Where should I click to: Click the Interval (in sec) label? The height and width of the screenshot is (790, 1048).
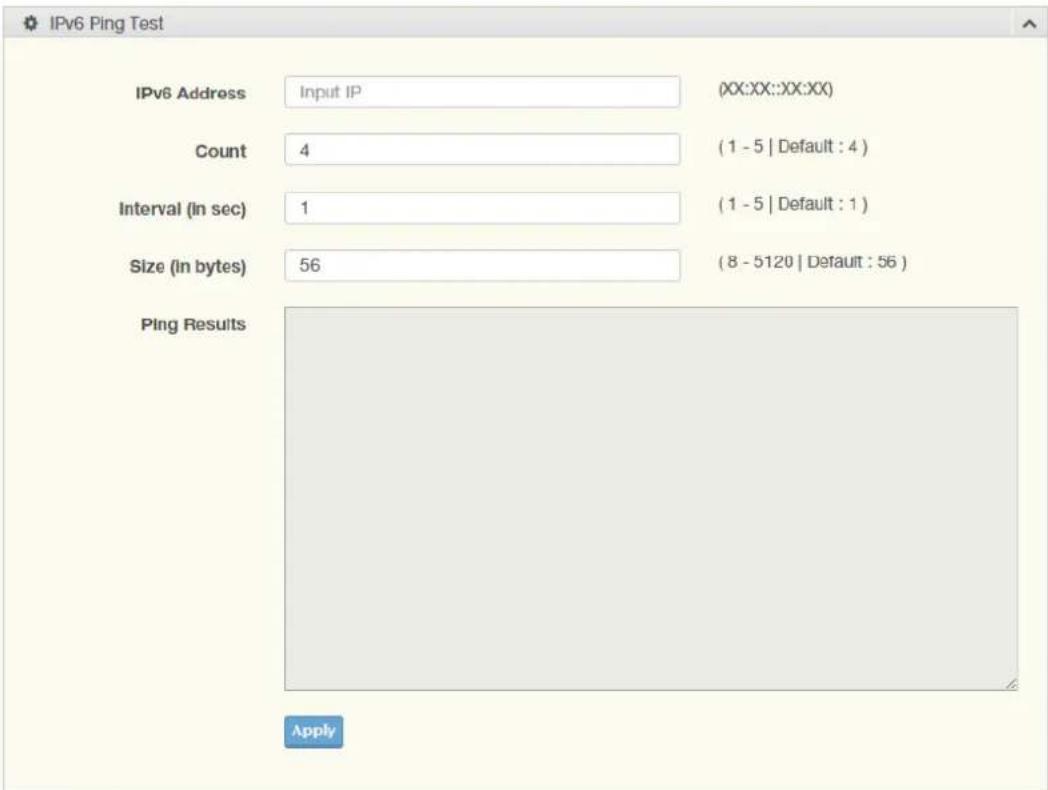[x=182, y=209]
